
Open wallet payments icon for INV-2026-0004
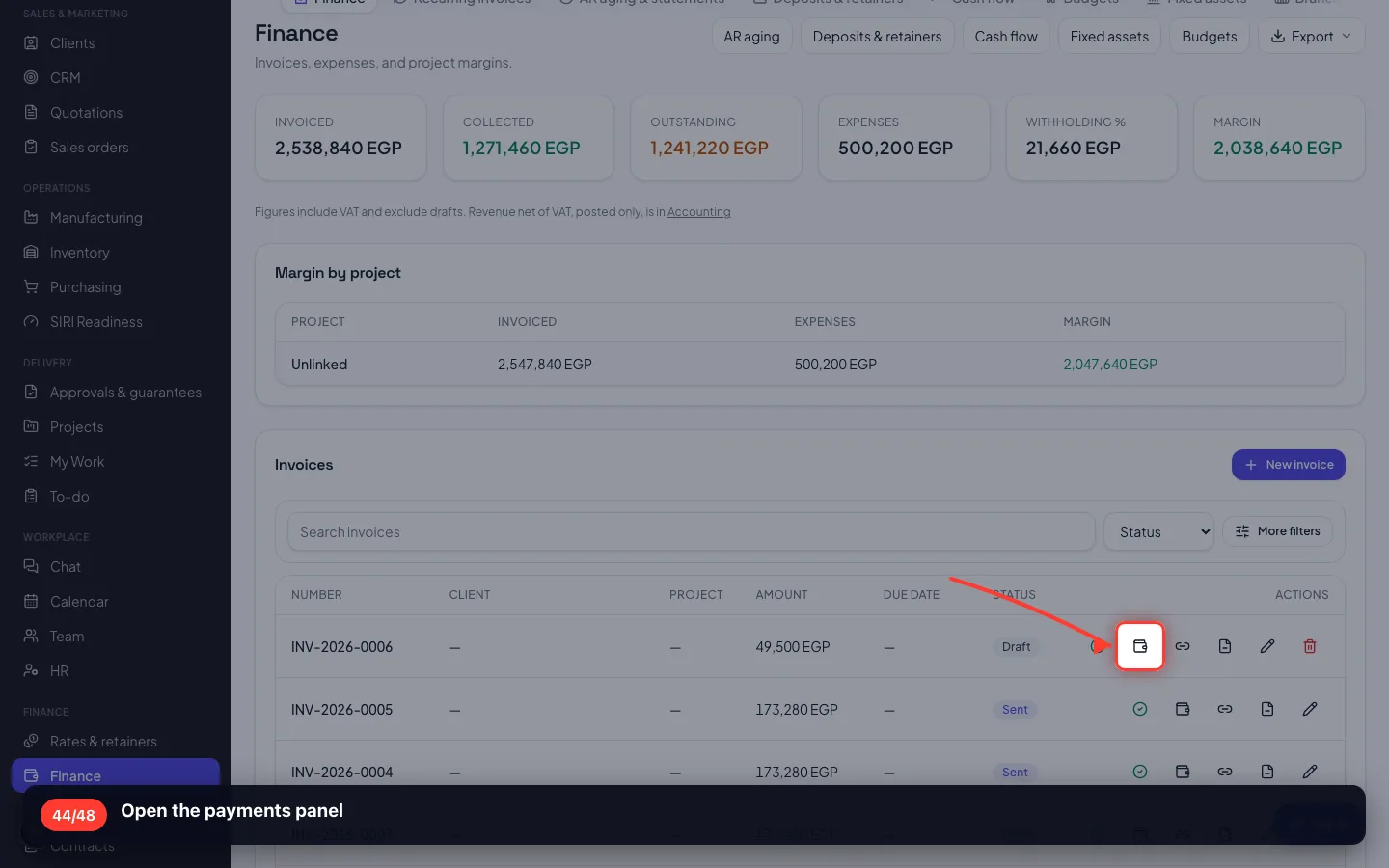click(x=1183, y=772)
